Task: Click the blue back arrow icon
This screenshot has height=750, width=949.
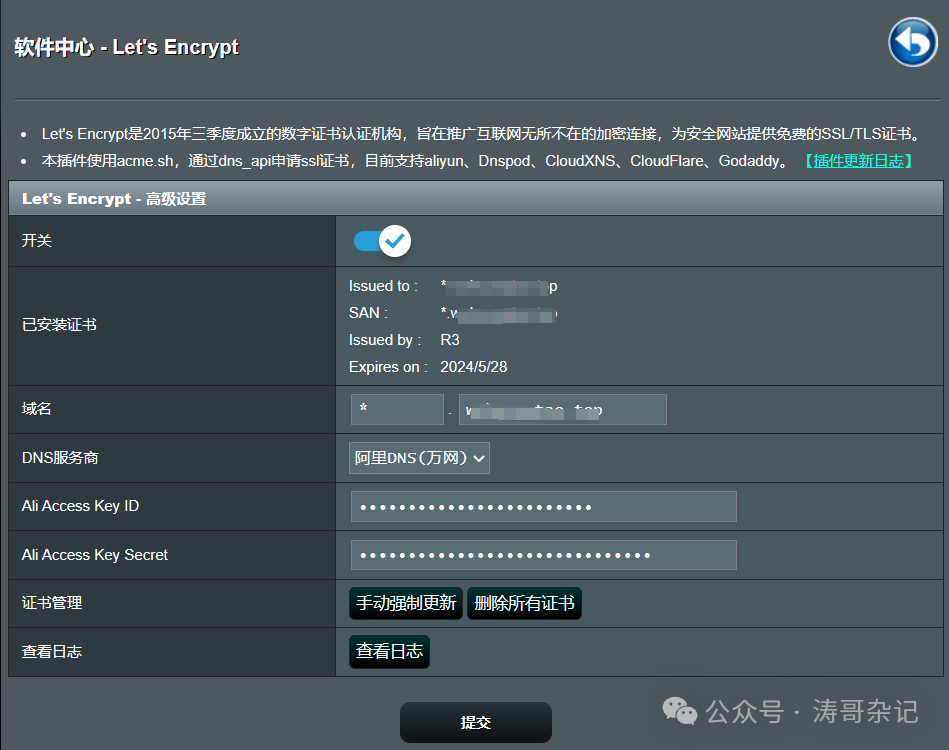Action: click(912, 43)
